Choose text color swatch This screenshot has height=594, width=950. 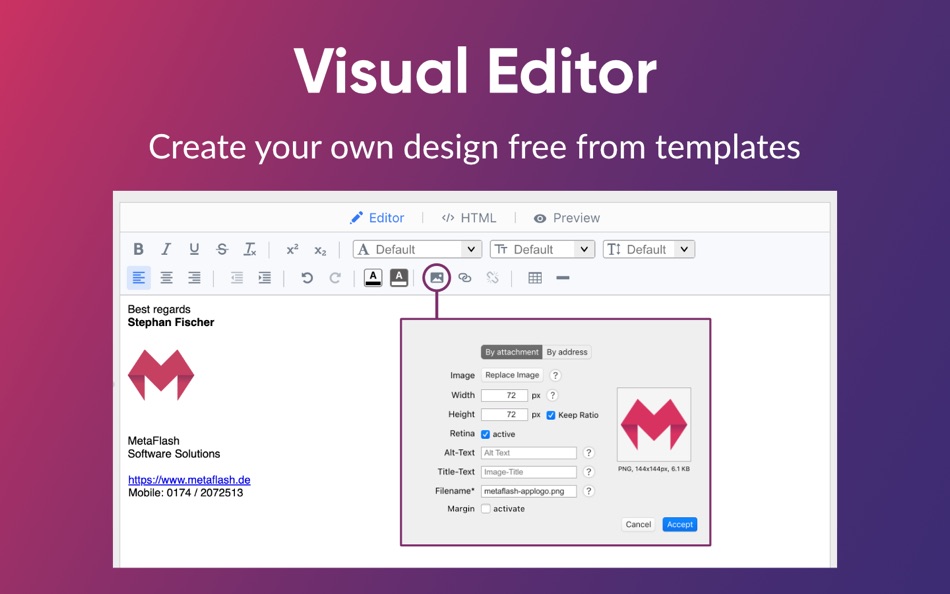tap(373, 278)
